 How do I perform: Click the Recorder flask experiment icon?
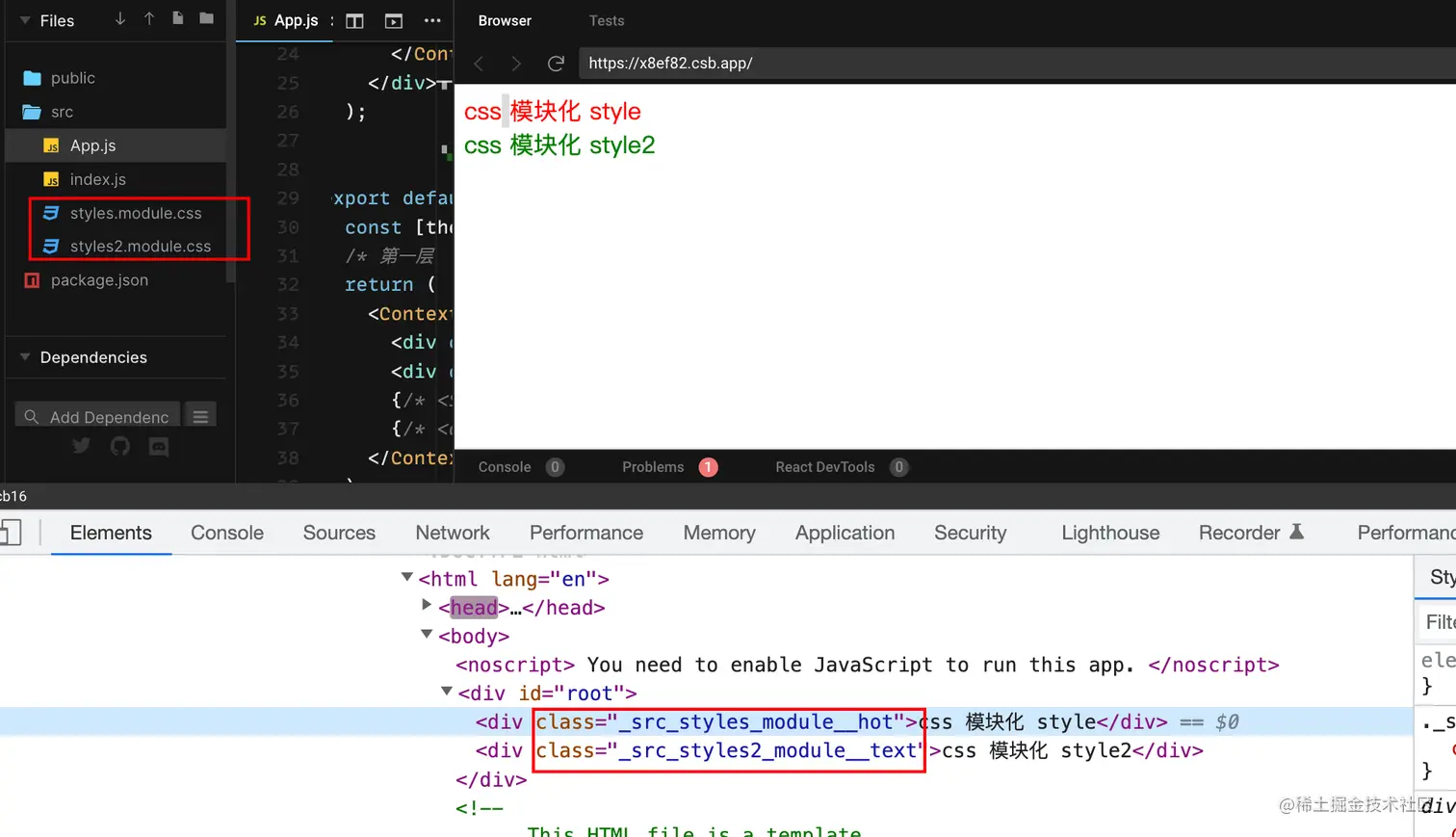pos(1296,532)
